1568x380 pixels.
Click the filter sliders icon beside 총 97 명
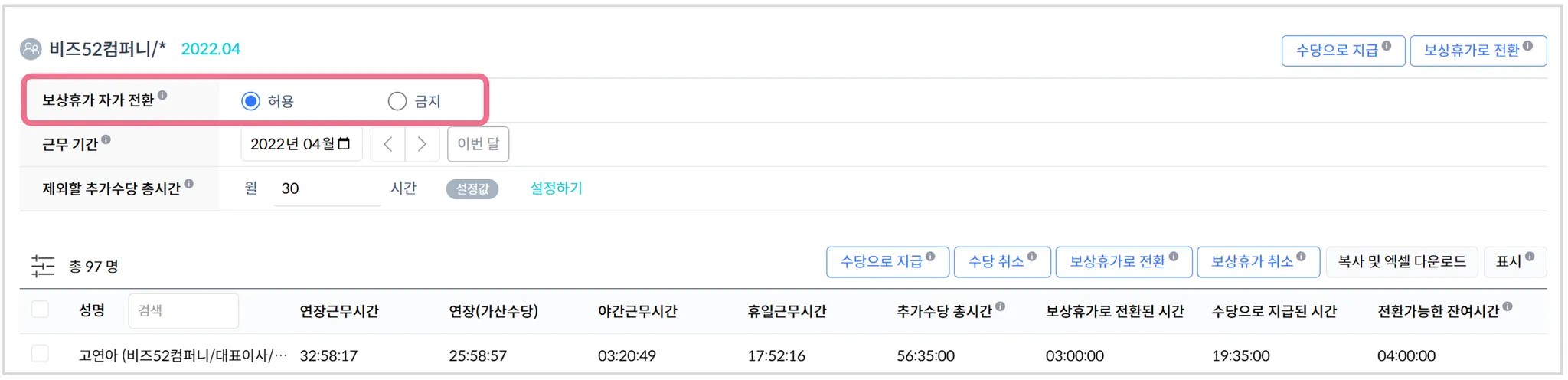tap(43, 266)
